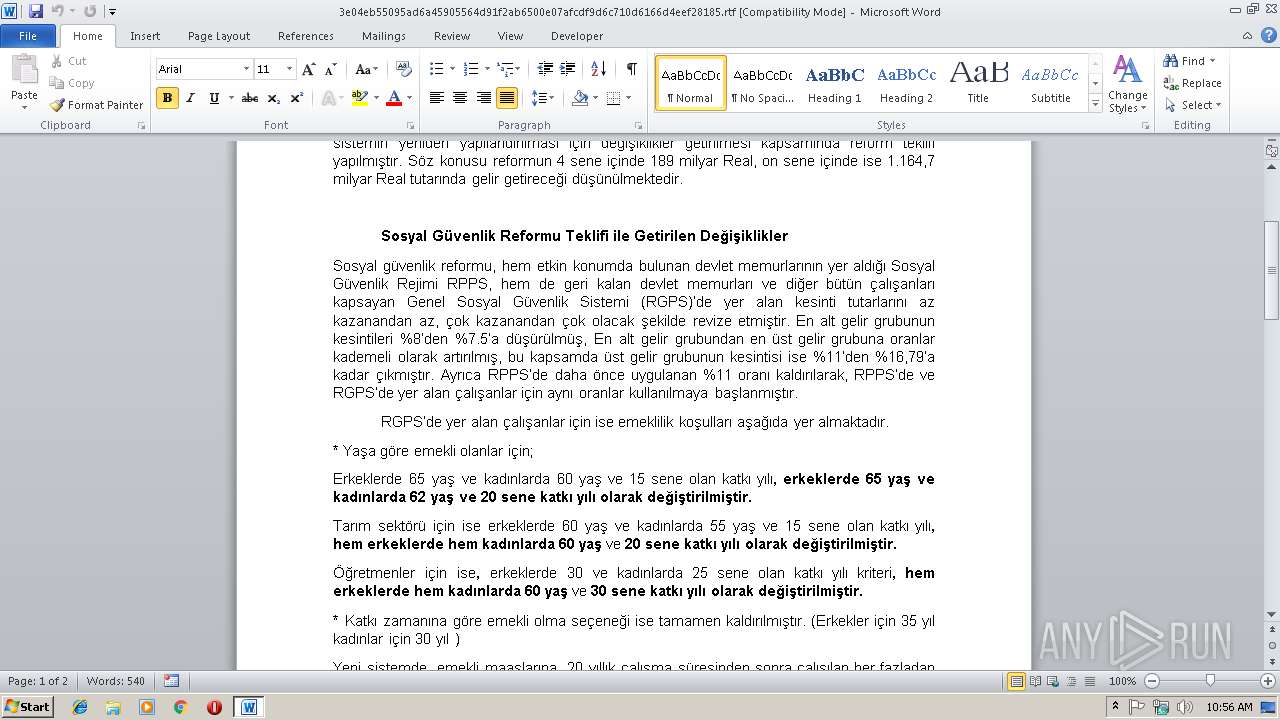Switch to the Page Layout tab
This screenshot has height=720, width=1280.
[x=219, y=36]
